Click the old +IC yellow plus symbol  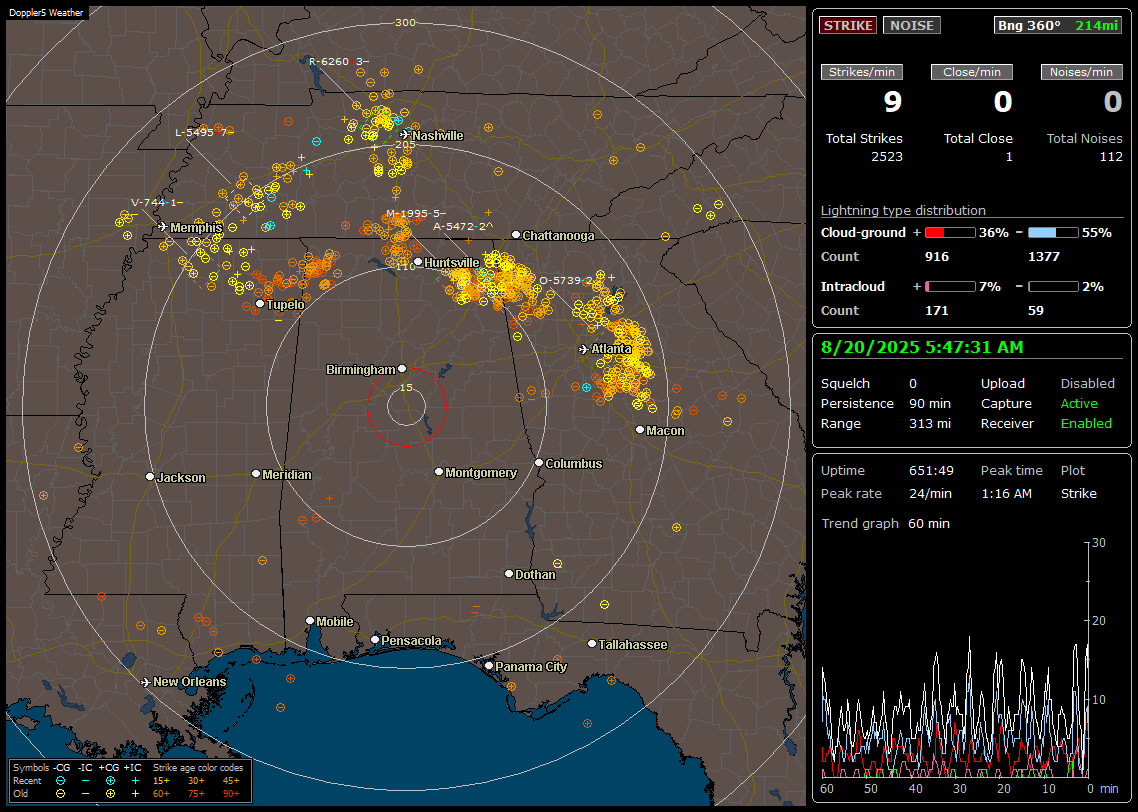pos(135,794)
